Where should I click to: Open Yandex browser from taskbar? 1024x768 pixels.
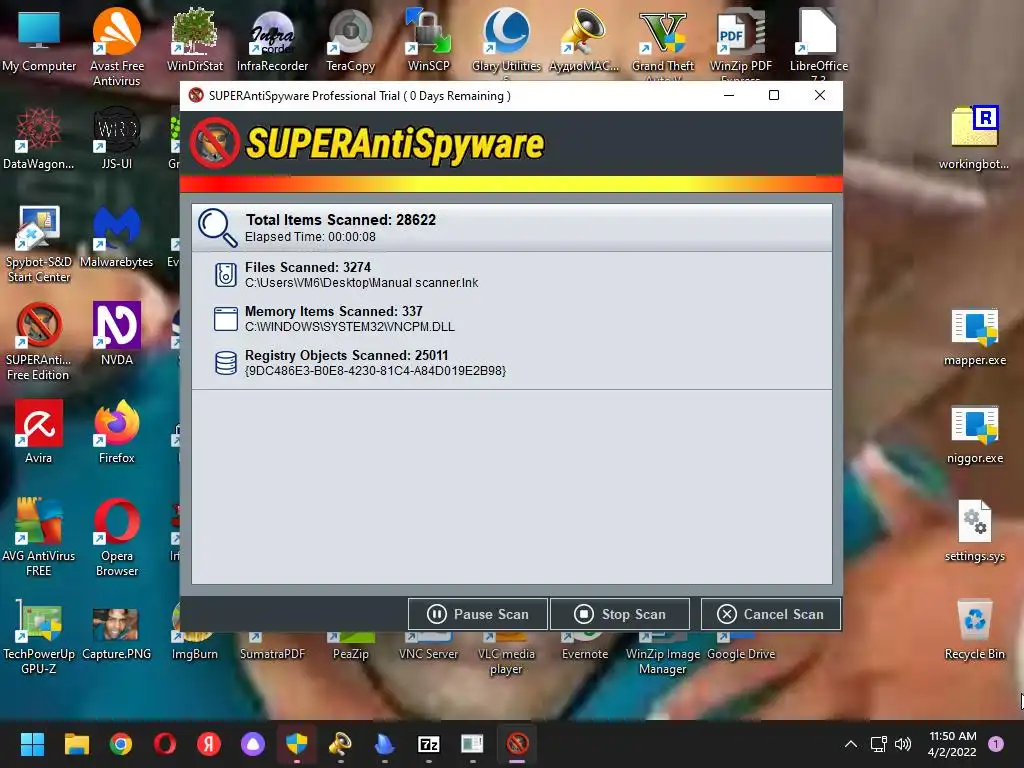pos(209,744)
